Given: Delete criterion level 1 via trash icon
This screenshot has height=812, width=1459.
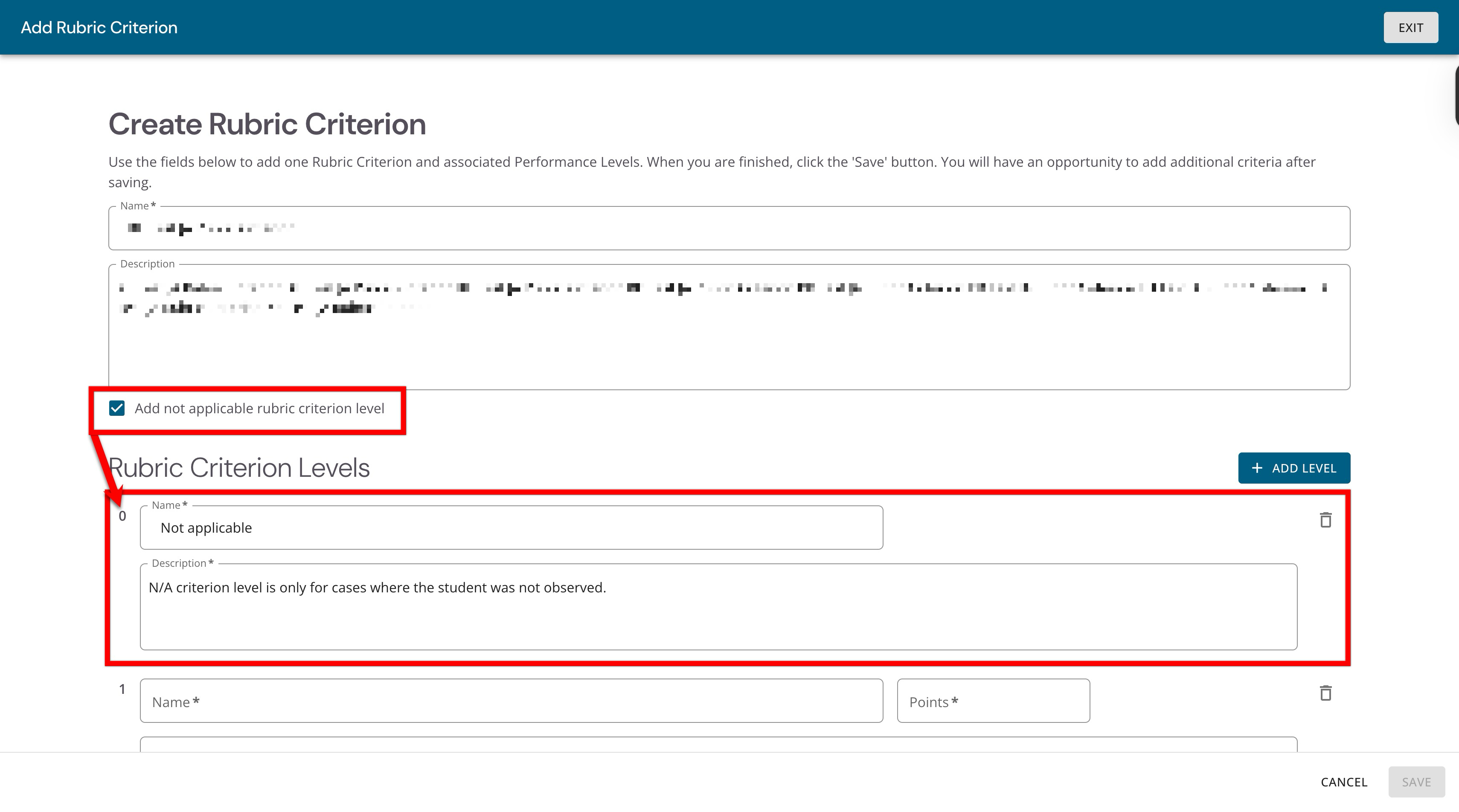Looking at the screenshot, I should coord(1325,693).
